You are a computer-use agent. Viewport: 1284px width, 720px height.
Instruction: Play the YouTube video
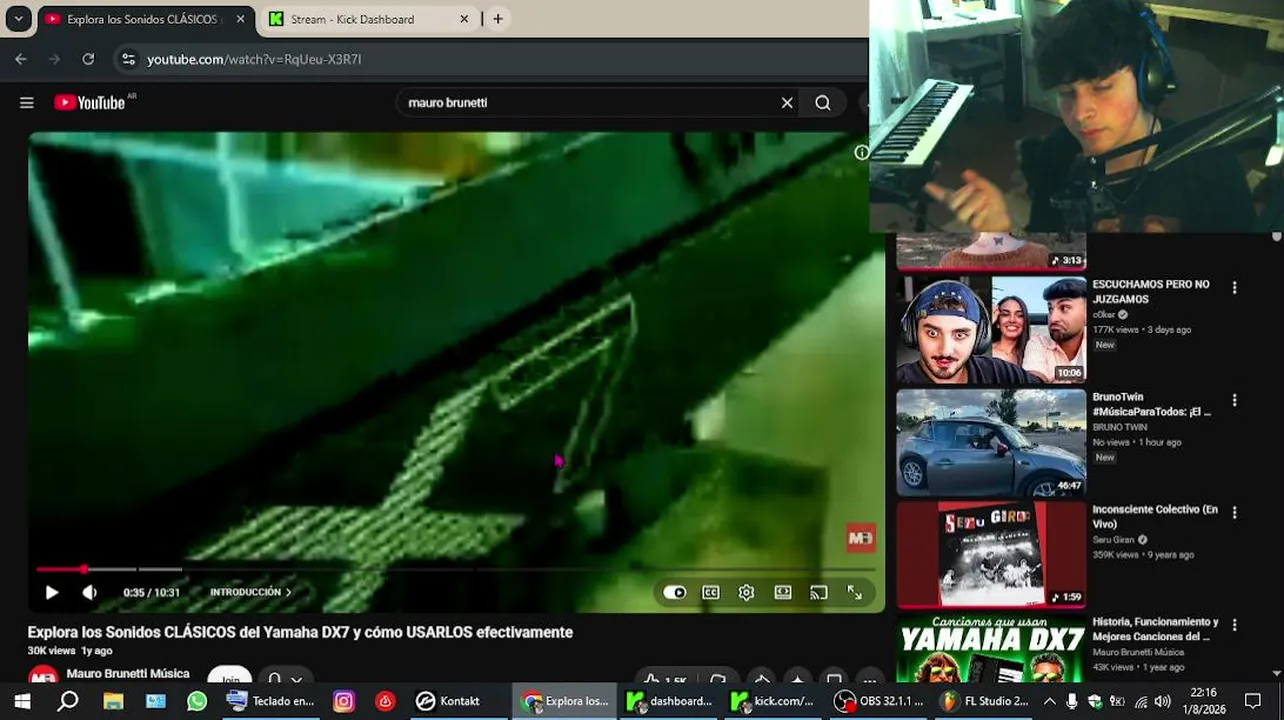[52, 593]
